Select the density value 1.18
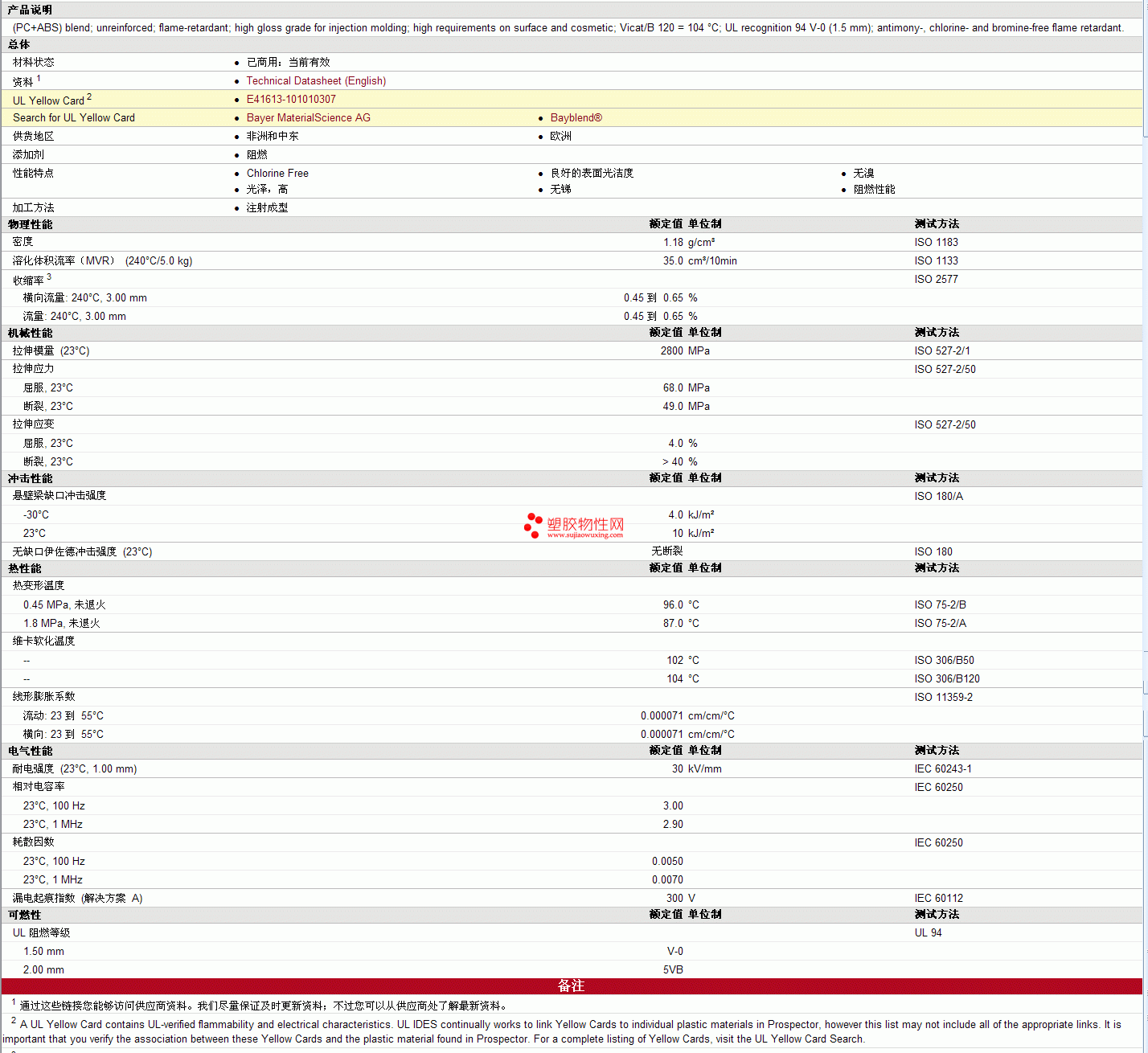Viewport: 1148px width, 1053px height. click(x=674, y=243)
